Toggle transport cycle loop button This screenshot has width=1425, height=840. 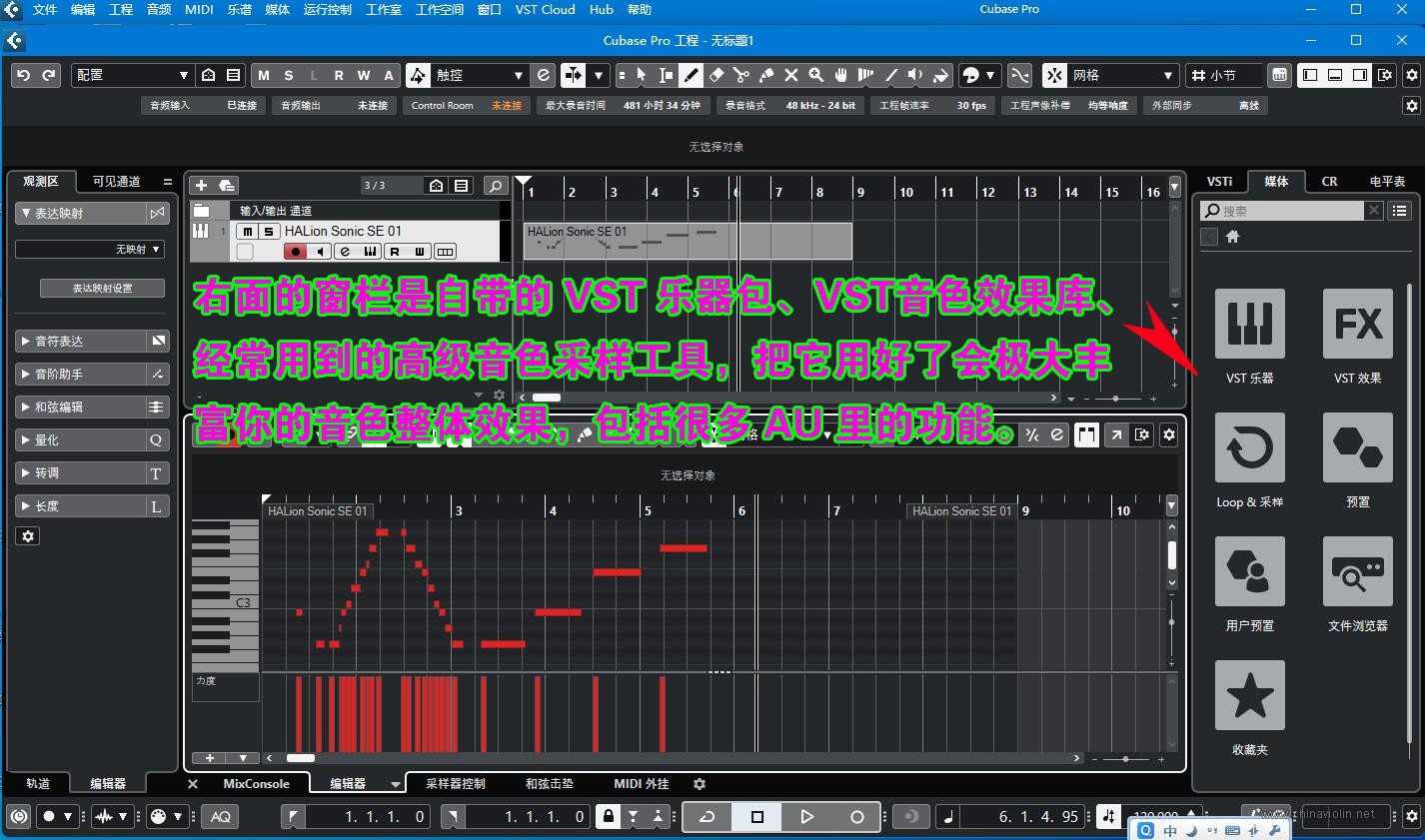(708, 816)
